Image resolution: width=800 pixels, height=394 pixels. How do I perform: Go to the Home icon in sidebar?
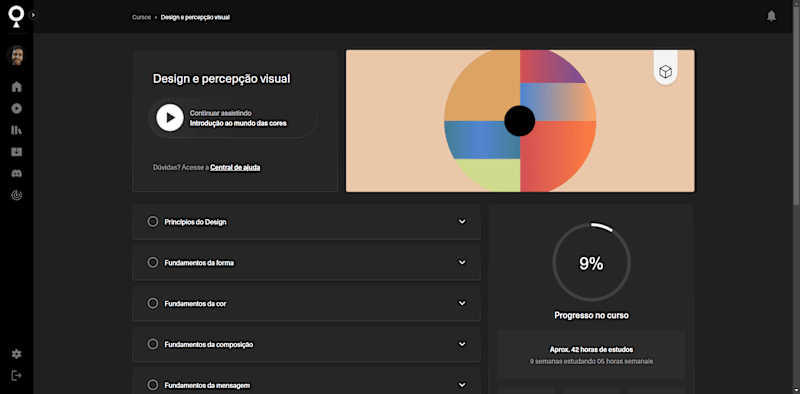[16, 87]
